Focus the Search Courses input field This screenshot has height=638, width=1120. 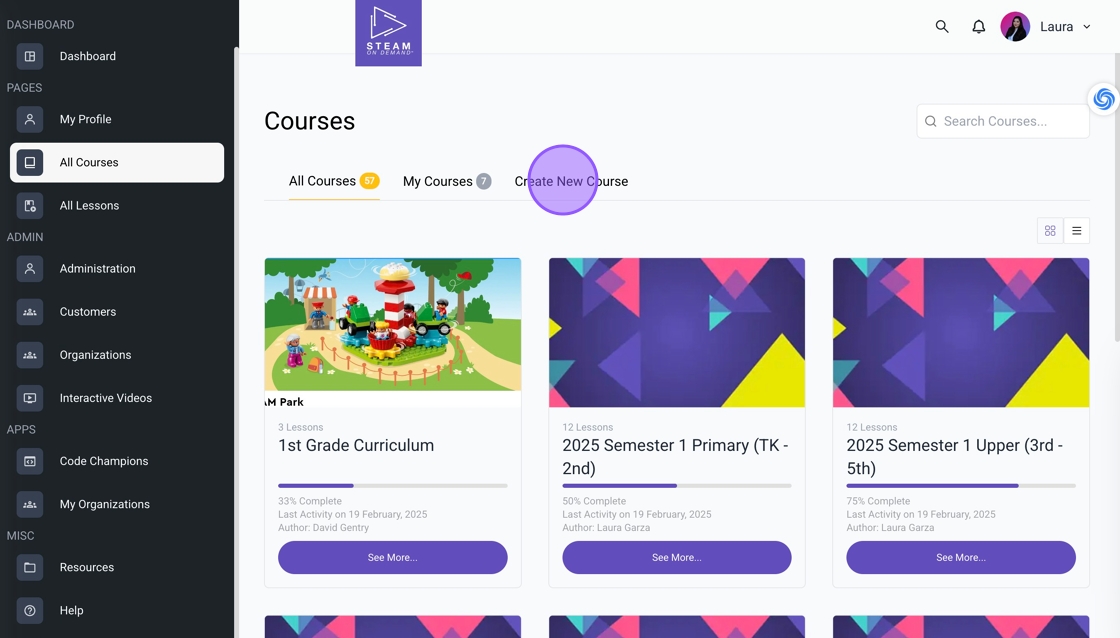[1003, 121]
